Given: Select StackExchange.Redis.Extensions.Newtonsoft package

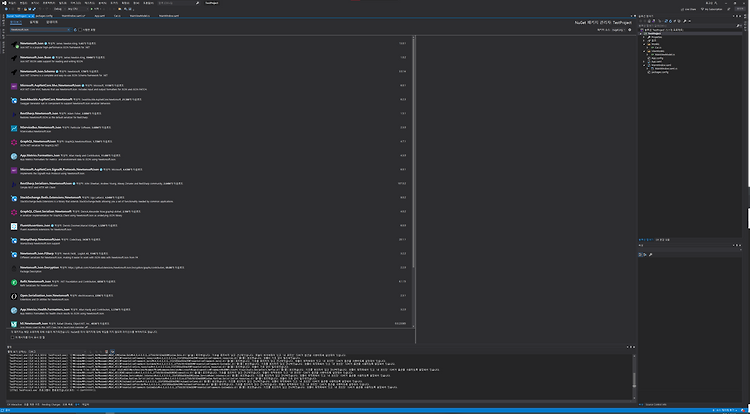Looking at the screenshot, I should [210, 199].
